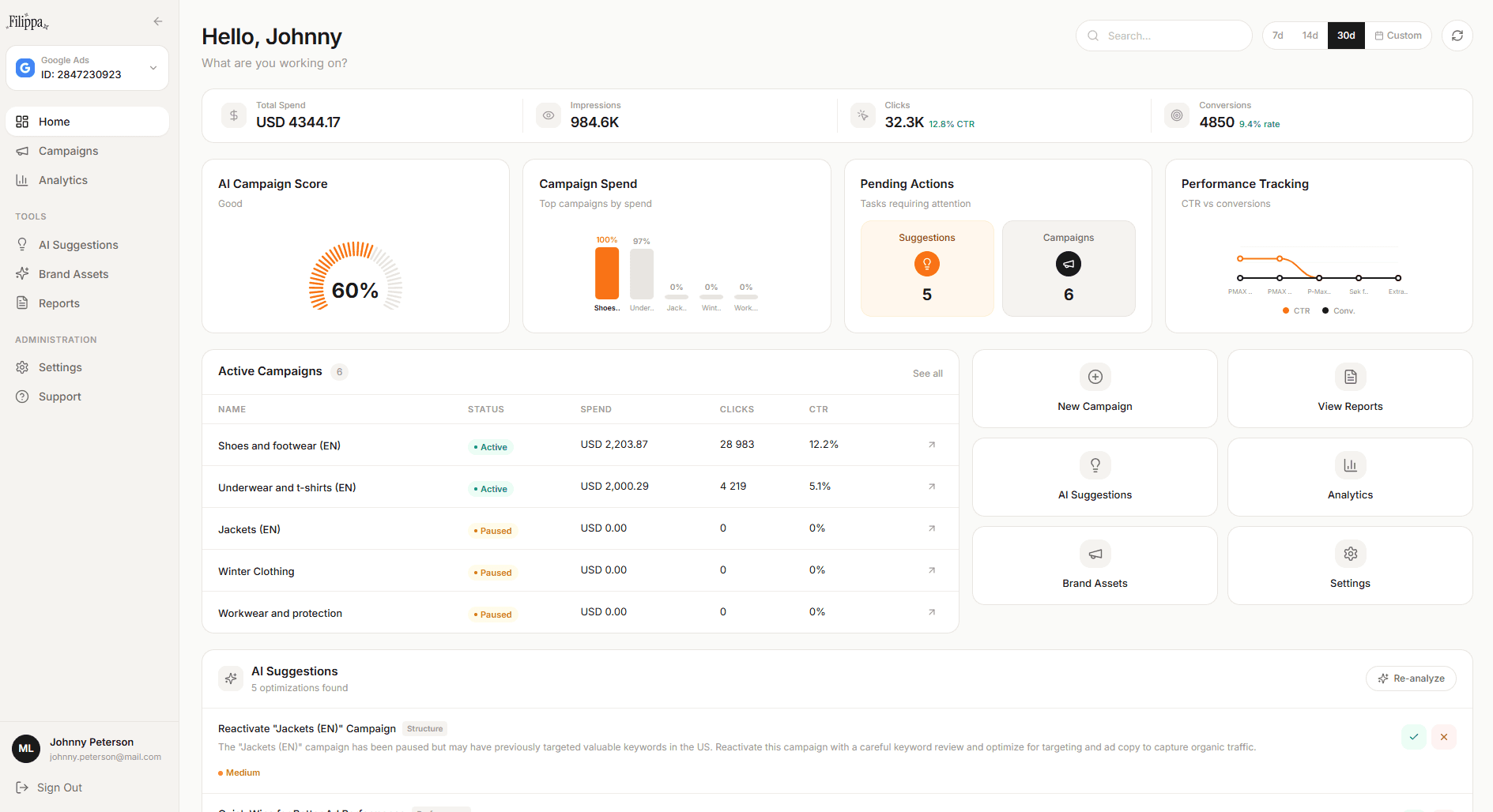Viewport: 1493px width, 812px height.
Task: Select the 14d time period tab
Action: coord(1310,35)
